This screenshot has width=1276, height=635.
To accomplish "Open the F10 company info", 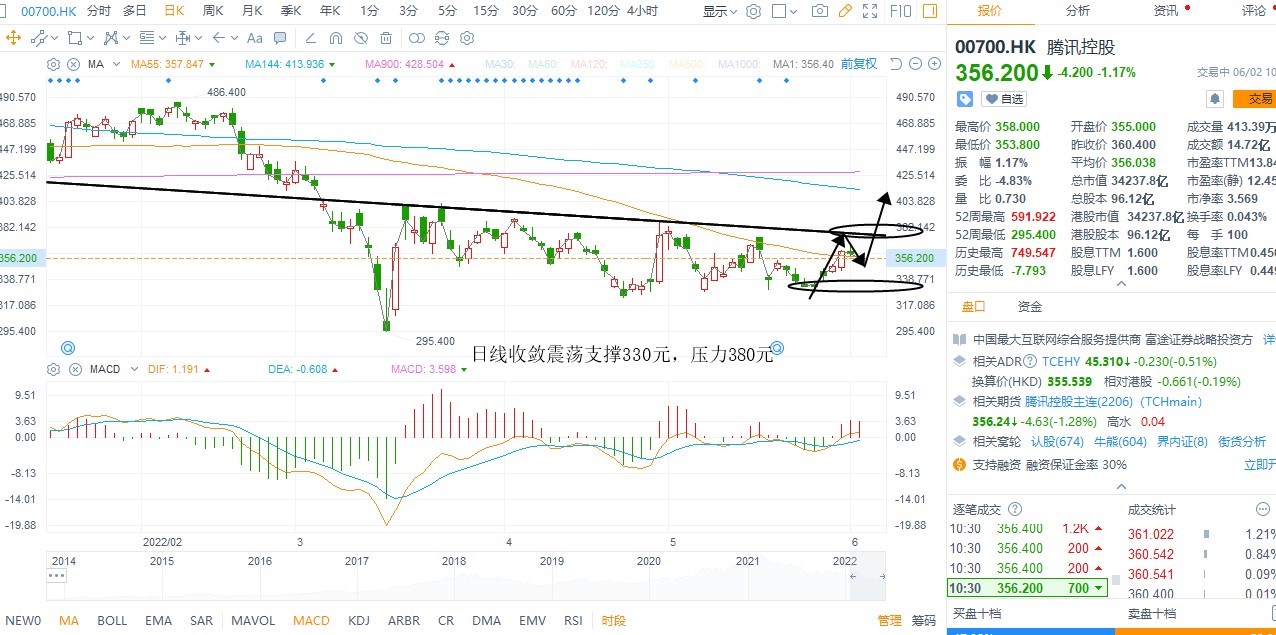I will point(900,11).
